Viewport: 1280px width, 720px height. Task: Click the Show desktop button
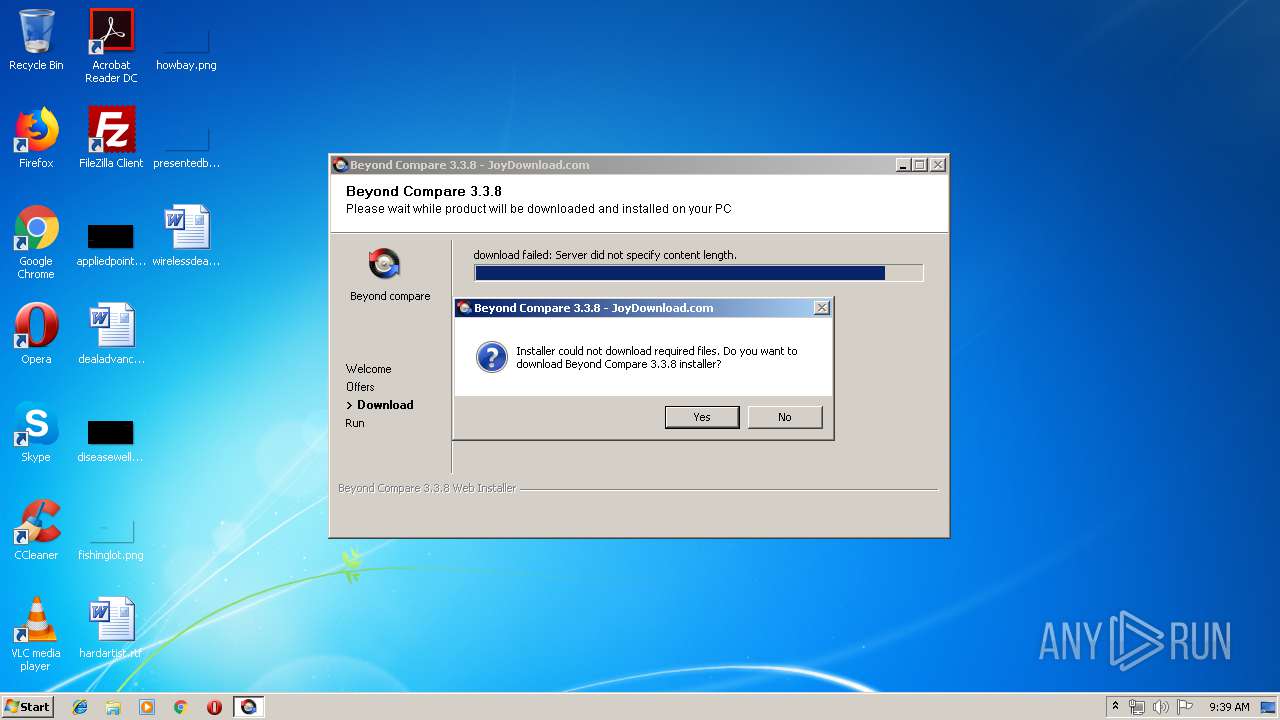click(x=1269, y=707)
